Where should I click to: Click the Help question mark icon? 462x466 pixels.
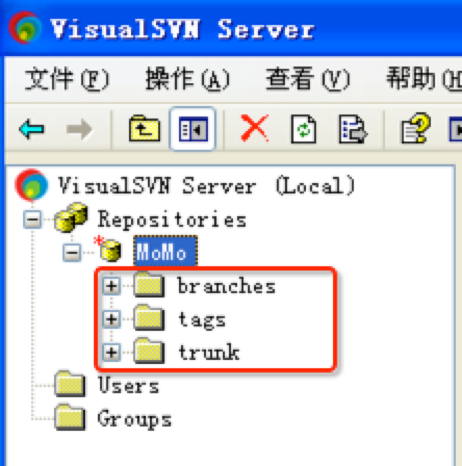(x=416, y=129)
